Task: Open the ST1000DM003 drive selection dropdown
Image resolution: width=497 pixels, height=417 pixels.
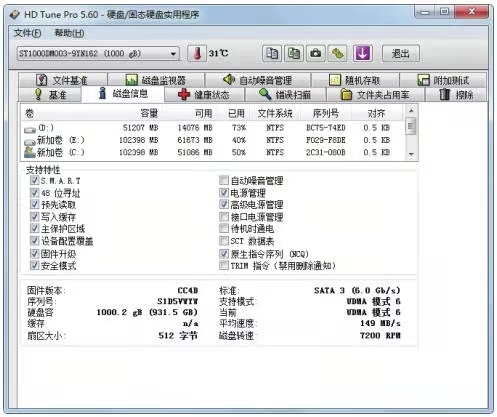Action: point(98,53)
